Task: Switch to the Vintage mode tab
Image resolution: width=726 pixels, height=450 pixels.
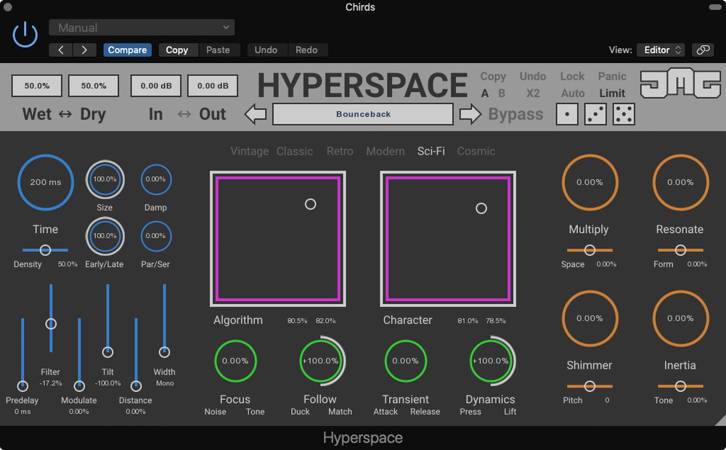Action: click(249, 151)
